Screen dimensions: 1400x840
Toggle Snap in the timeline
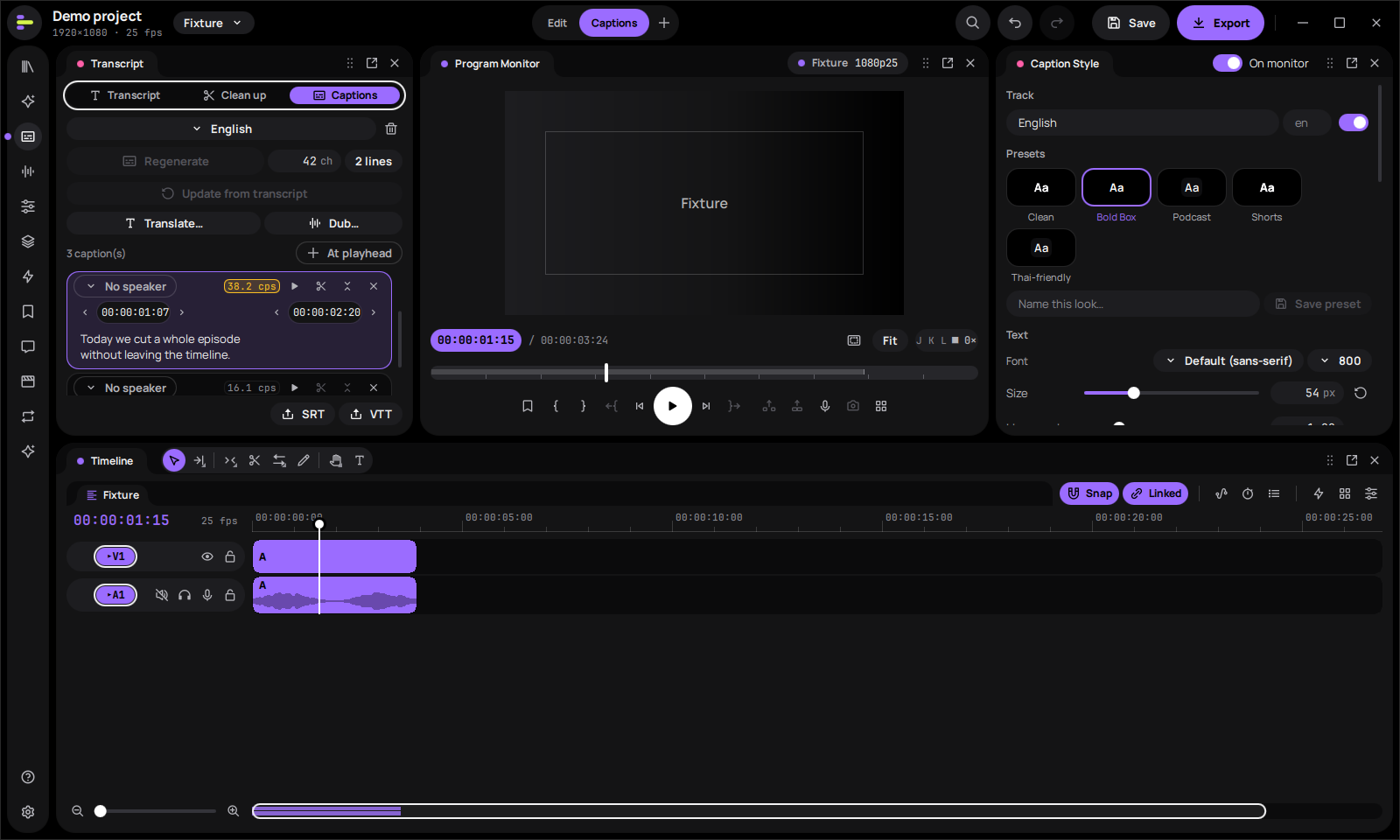tap(1089, 493)
